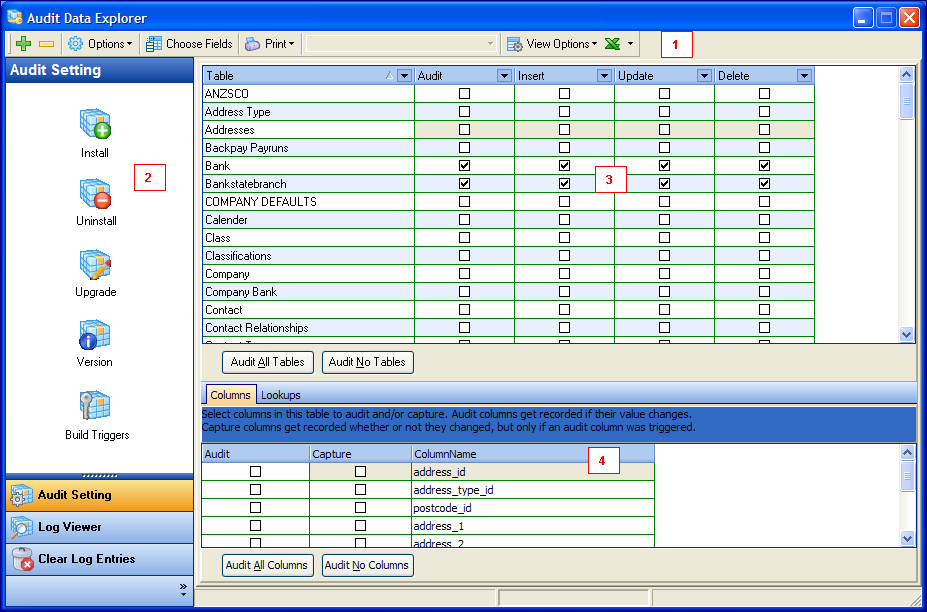Uncheck Insert for Bankstatebranch table
The width and height of the screenshot is (927, 612).
pyautogui.click(x=565, y=183)
